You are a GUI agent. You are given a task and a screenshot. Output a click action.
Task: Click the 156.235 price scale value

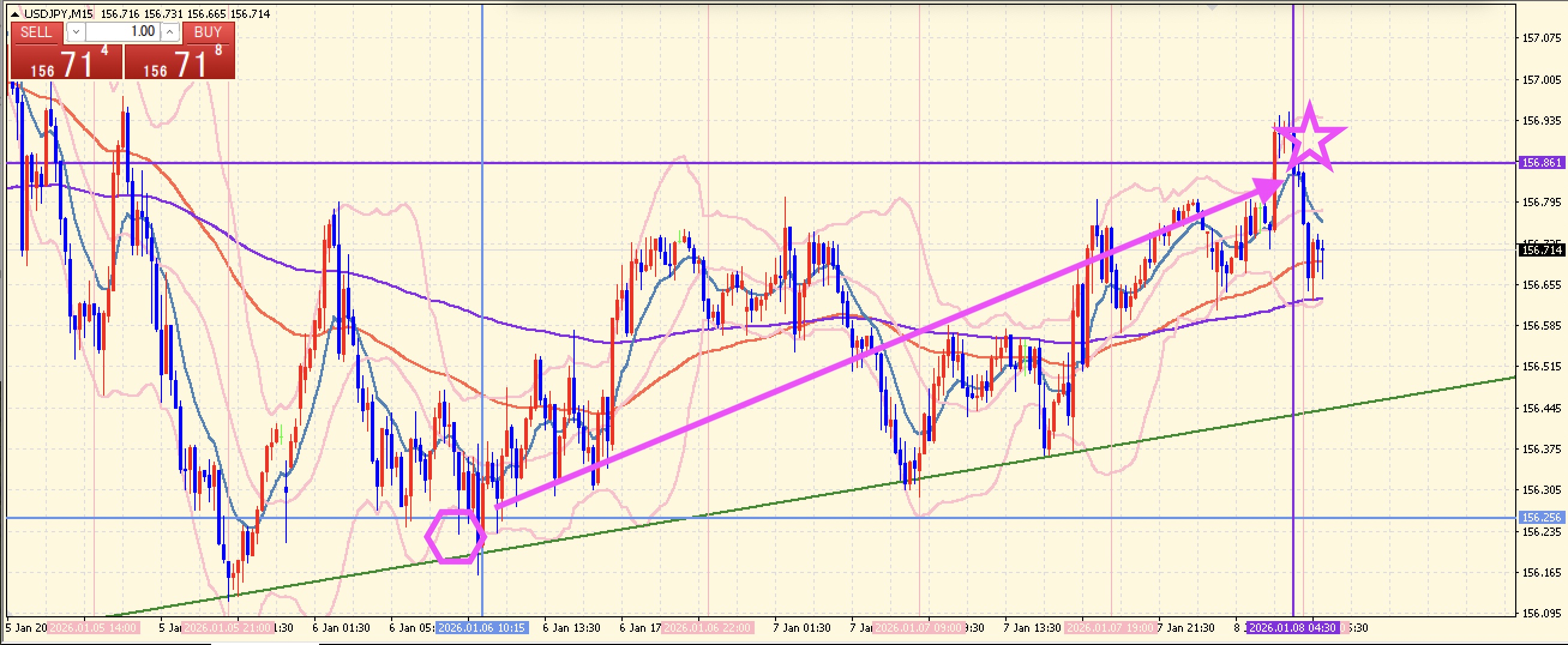(1541, 532)
